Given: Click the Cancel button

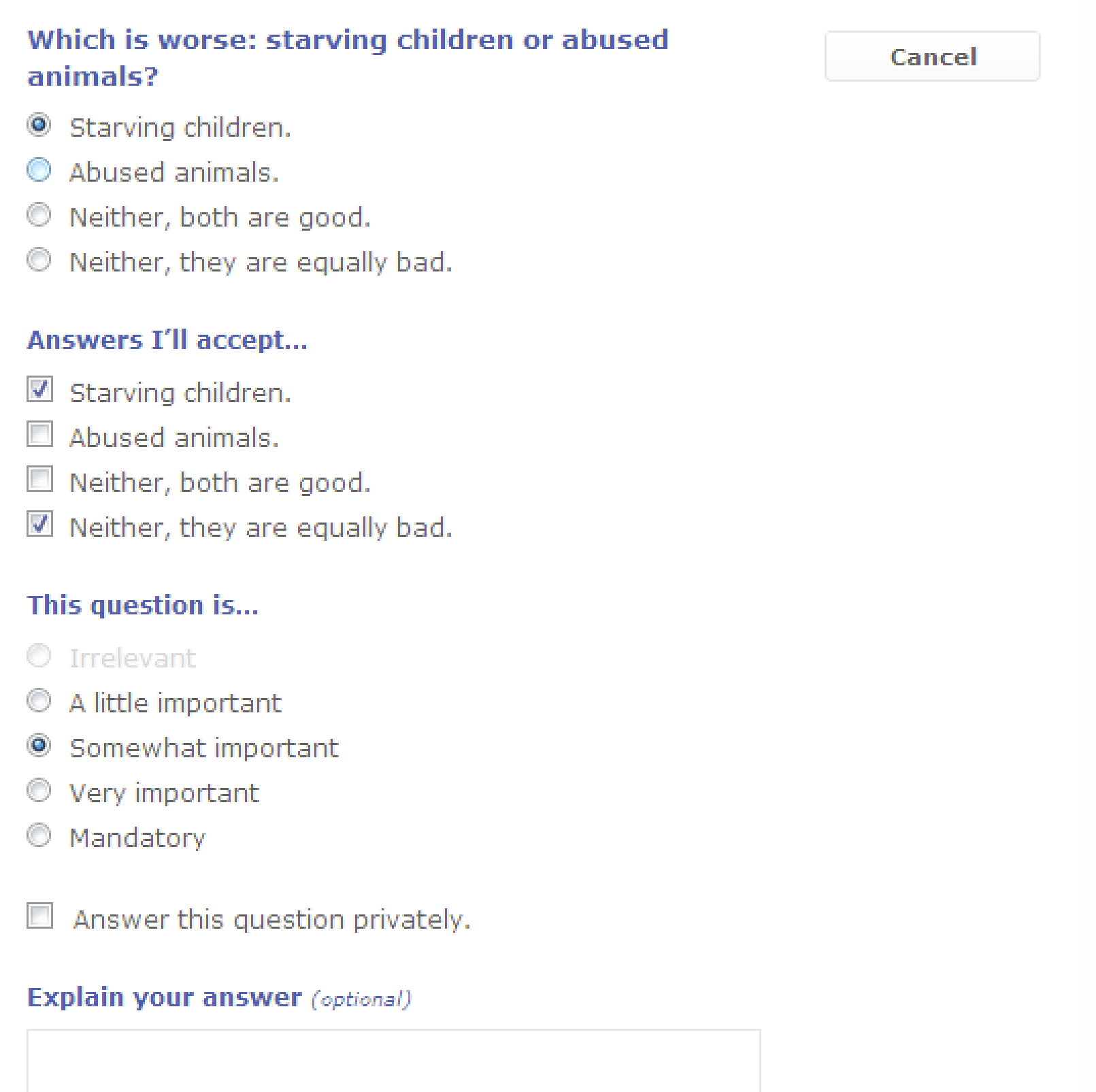Looking at the screenshot, I should point(932,56).
